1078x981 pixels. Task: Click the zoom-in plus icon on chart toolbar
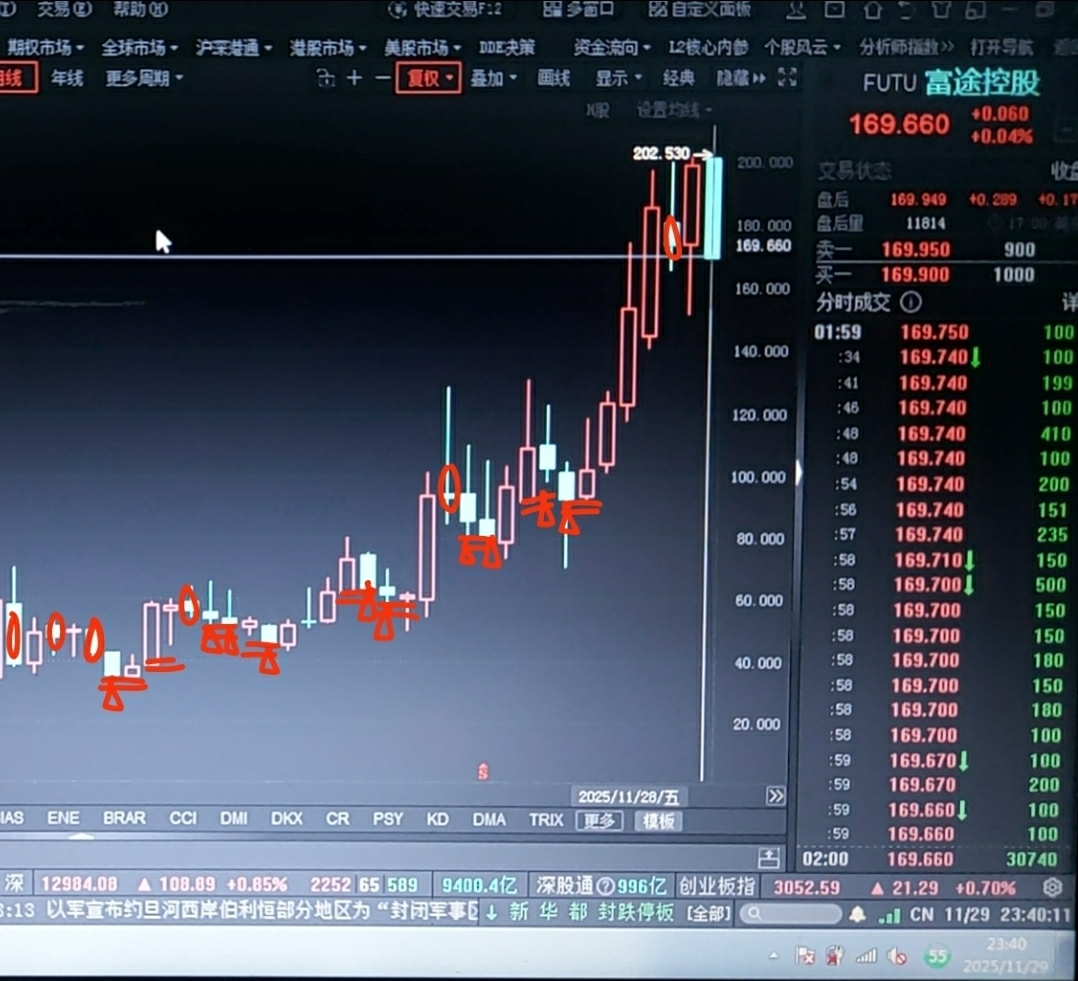point(354,78)
